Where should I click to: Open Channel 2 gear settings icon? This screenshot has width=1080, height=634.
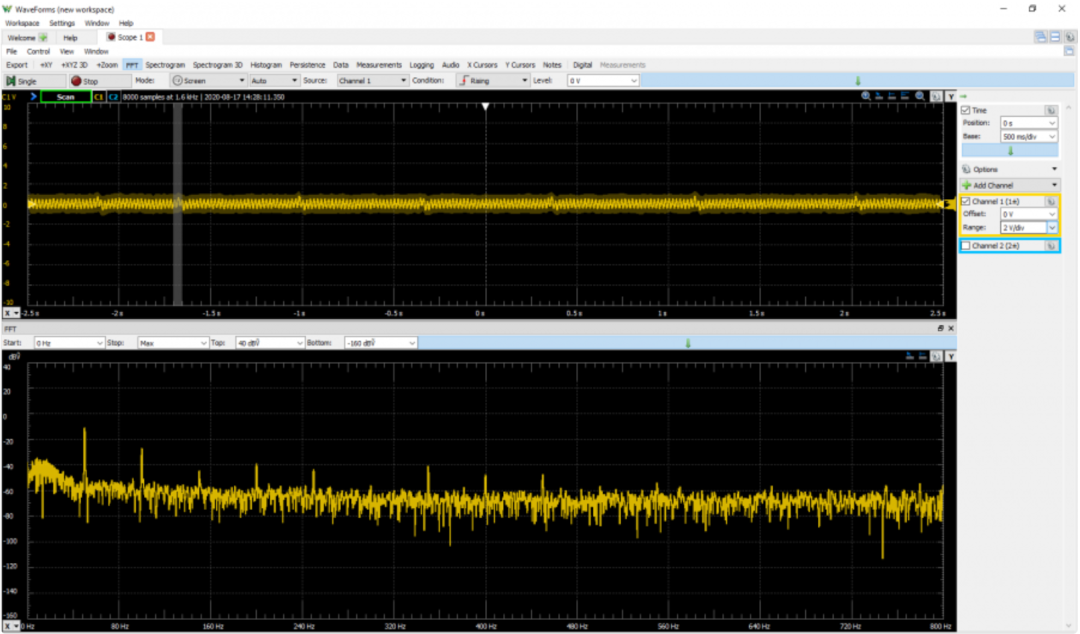[x=1050, y=245]
